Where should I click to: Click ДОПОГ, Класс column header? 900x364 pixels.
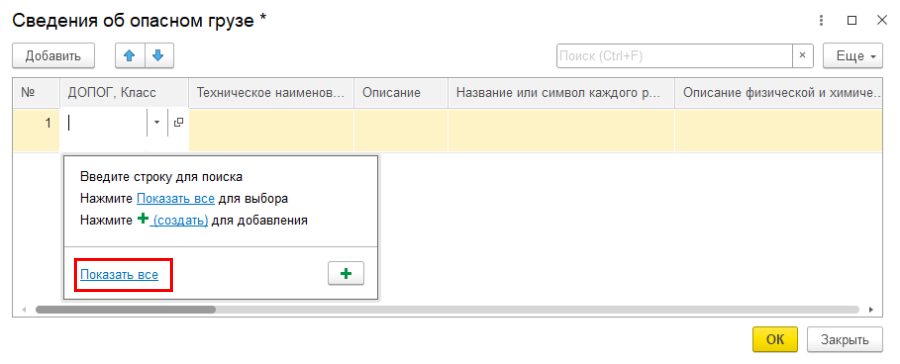click(125, 92)
